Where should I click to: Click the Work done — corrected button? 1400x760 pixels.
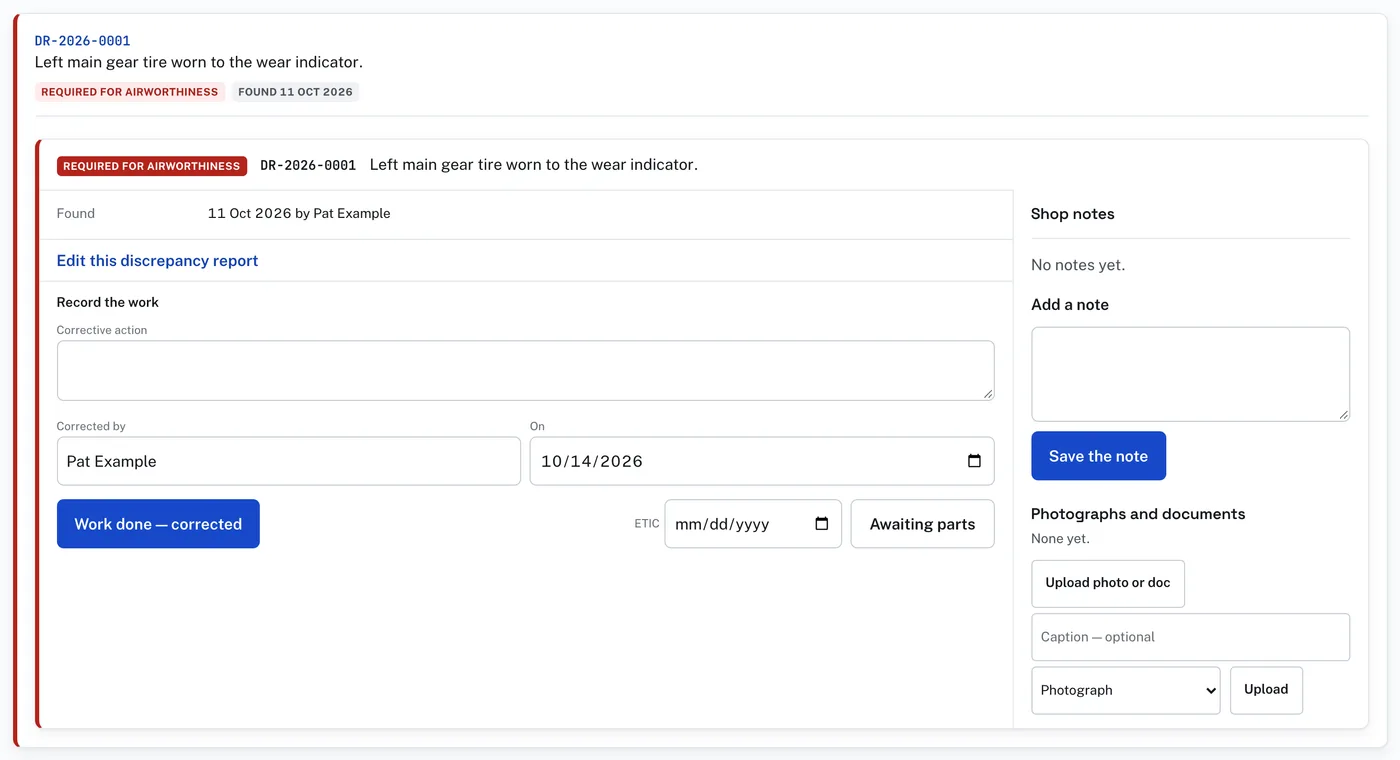[158, 524]
